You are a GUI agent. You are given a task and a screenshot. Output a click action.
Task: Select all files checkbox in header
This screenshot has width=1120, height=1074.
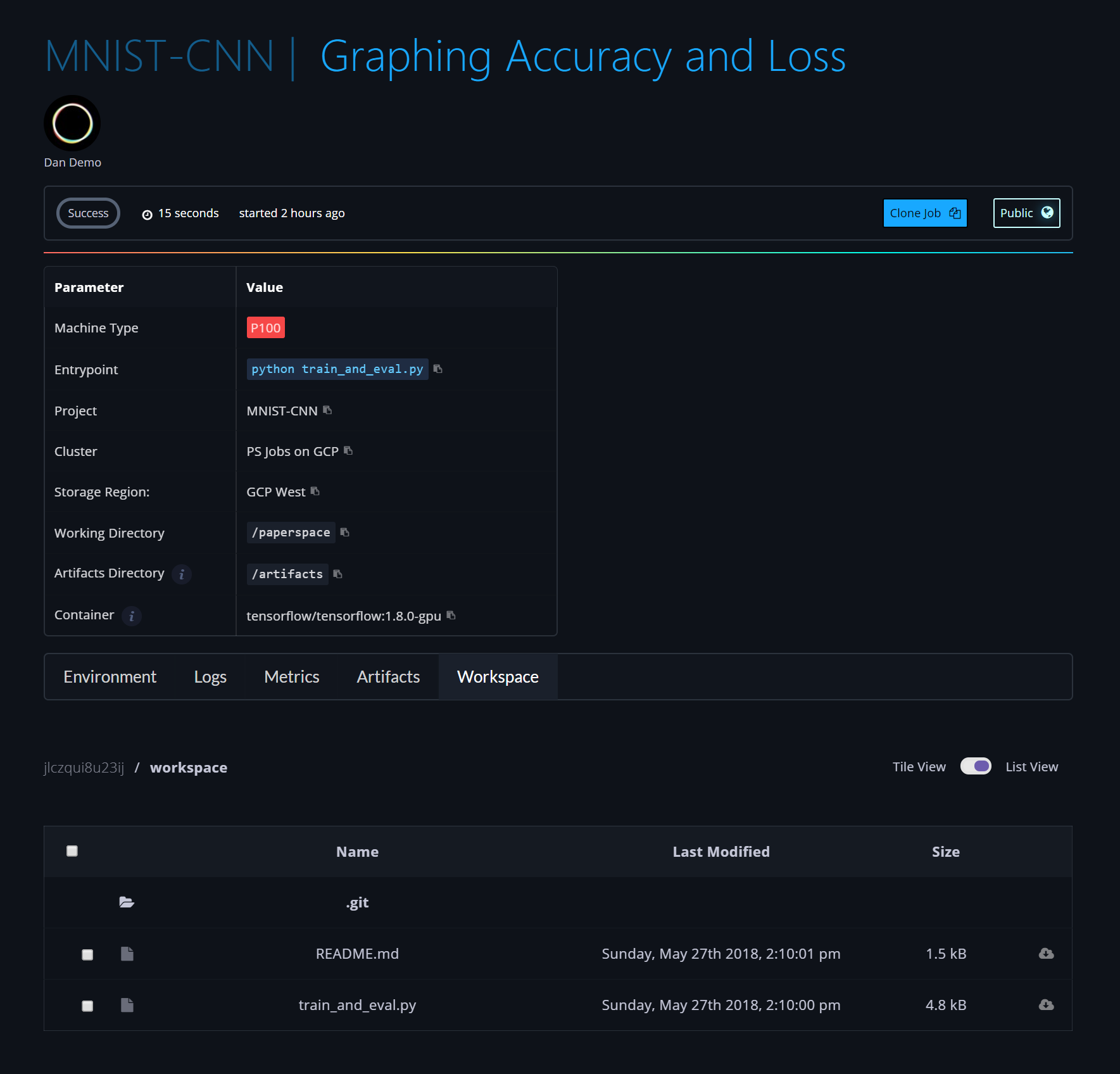pos(72,851)
